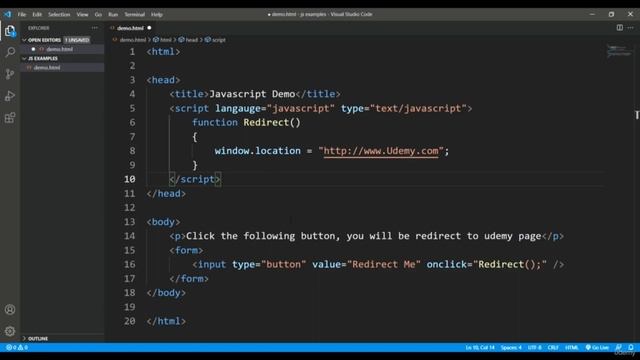Click CRLF end of line setting
640x360 pixels.
553,347
